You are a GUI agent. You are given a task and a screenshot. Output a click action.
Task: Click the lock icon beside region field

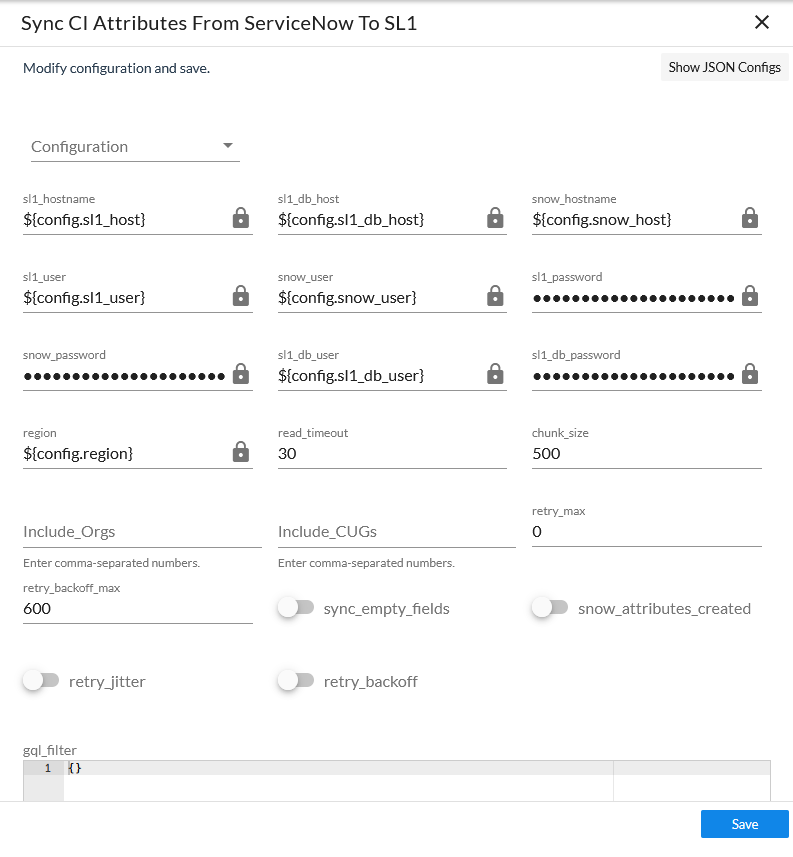tap(241, 452)
